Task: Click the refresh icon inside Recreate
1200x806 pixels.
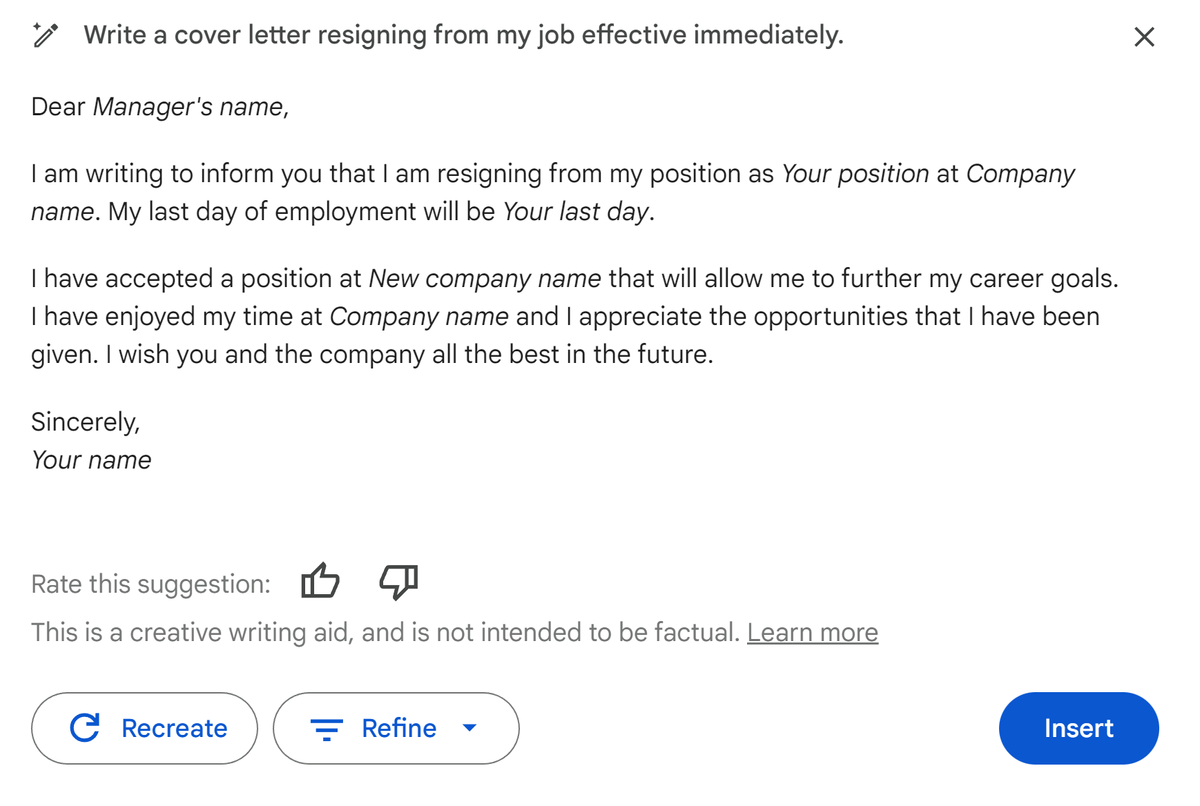Action: (86, 728)
